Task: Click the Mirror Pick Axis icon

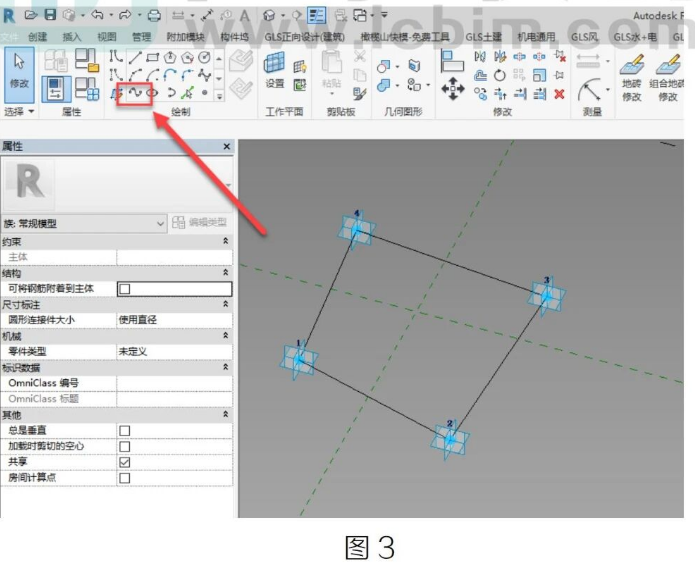Action: [480, 56]
